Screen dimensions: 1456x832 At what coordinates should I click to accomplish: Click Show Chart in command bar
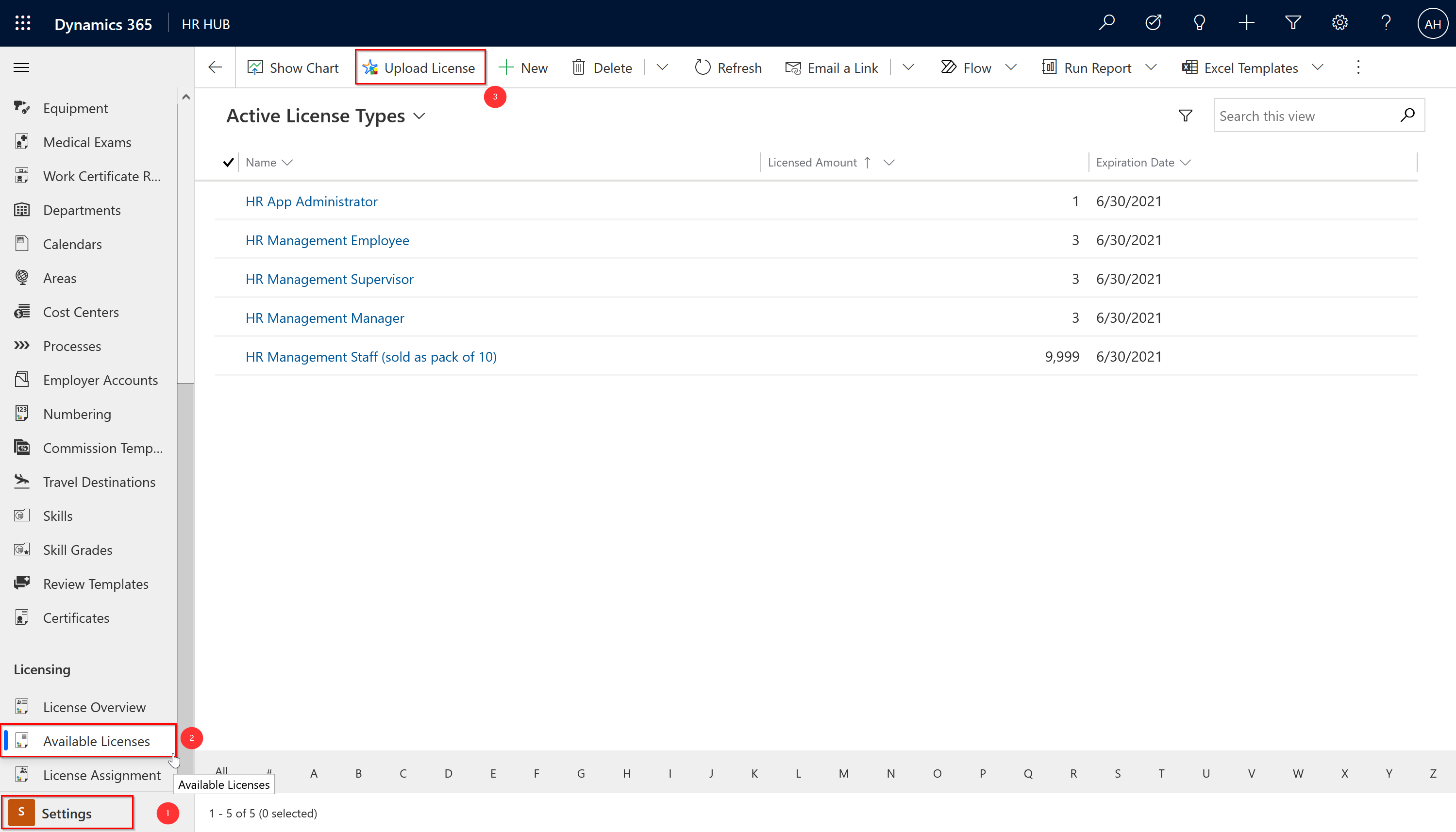coord(293,68)
